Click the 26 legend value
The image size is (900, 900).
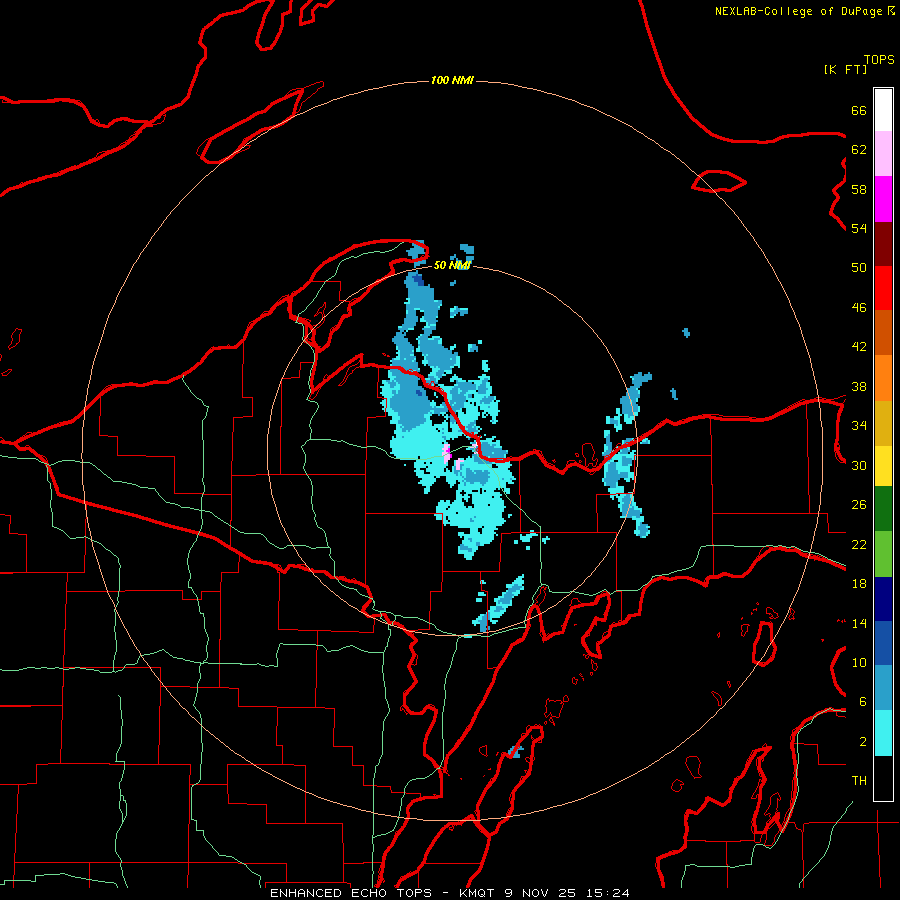point(859,505)
